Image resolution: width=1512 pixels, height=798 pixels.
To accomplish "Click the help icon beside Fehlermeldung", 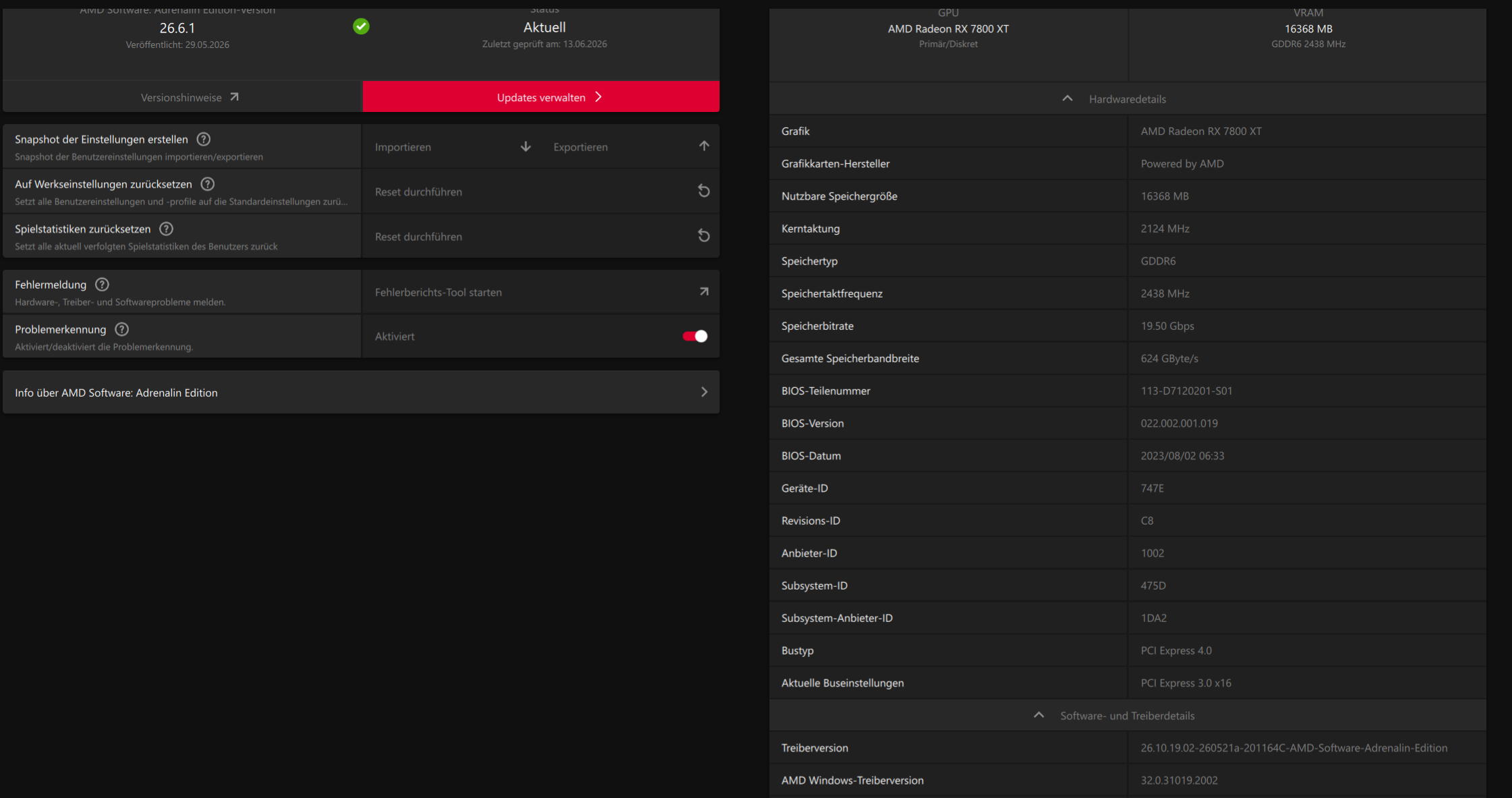I will coord(102,285).
